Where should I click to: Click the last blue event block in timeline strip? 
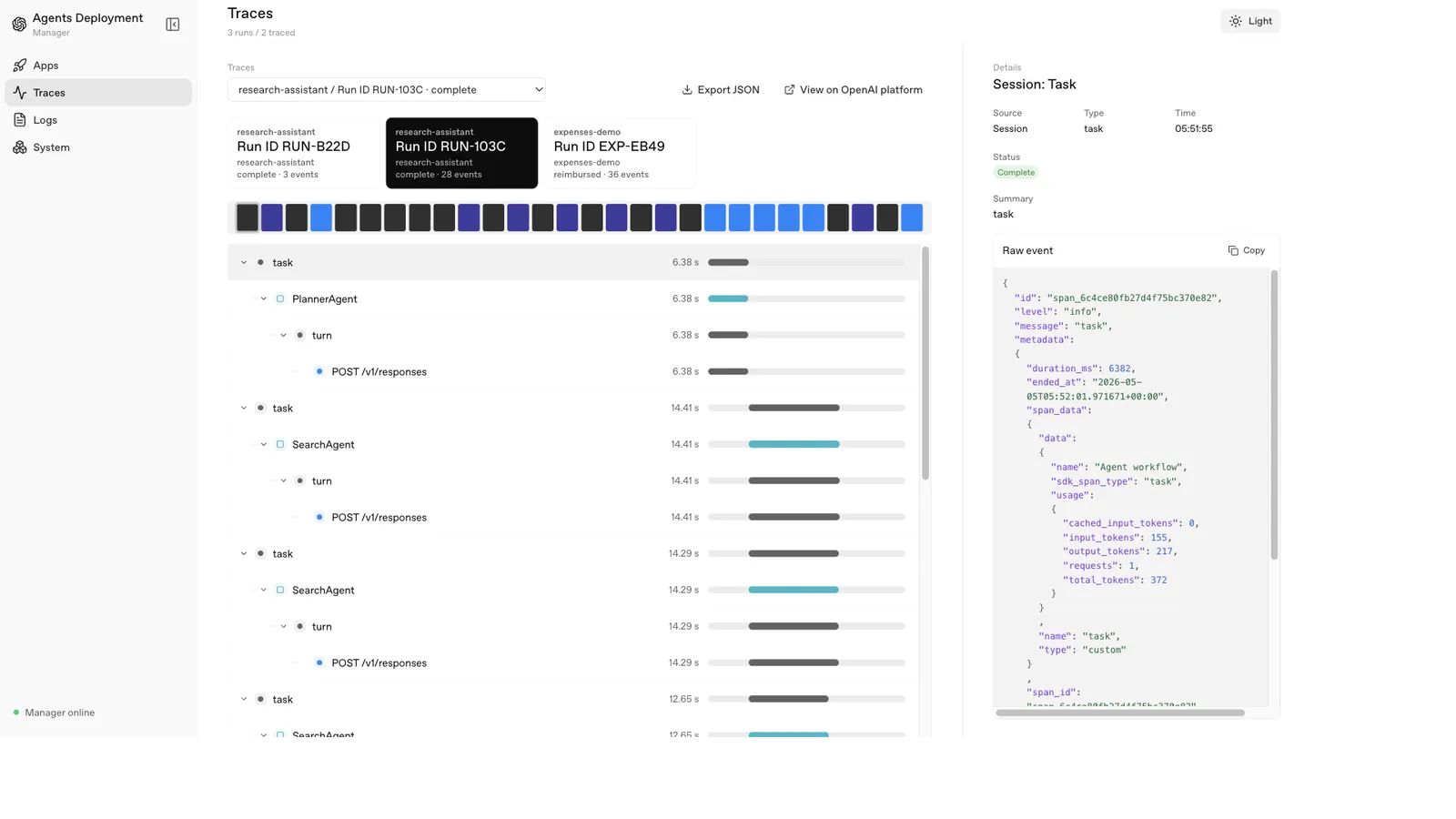click(912, 217)
